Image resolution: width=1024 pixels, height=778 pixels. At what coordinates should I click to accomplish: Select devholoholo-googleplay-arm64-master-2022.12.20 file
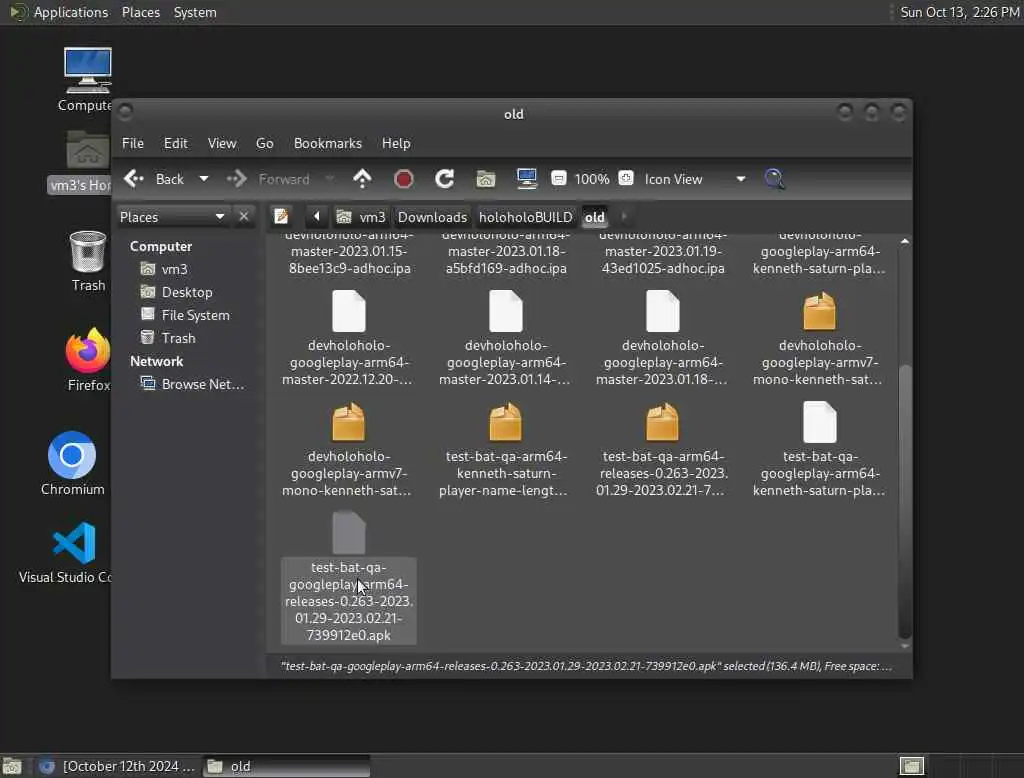(x=349, y=338)
